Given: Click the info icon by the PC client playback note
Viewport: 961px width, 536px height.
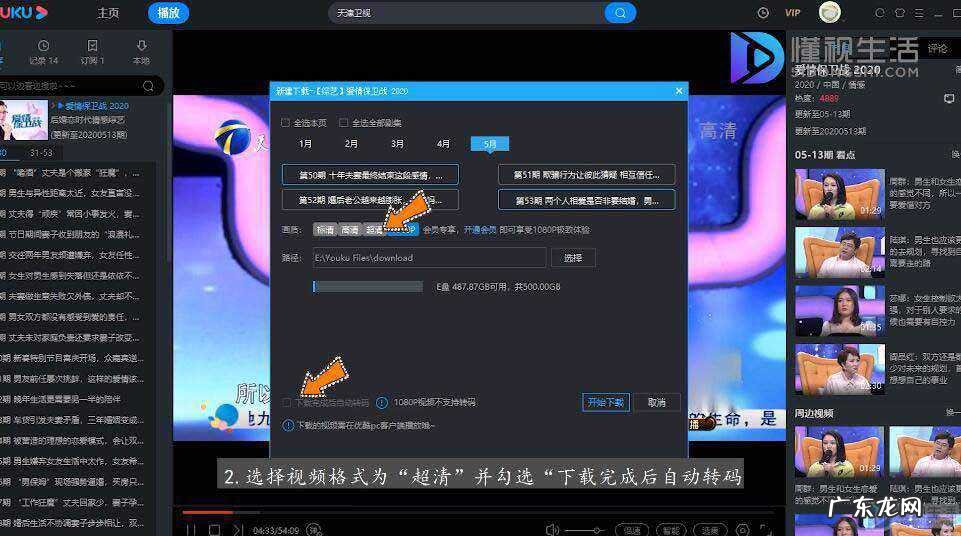Looking at the screenshot, I should click(x=288, y=425).
